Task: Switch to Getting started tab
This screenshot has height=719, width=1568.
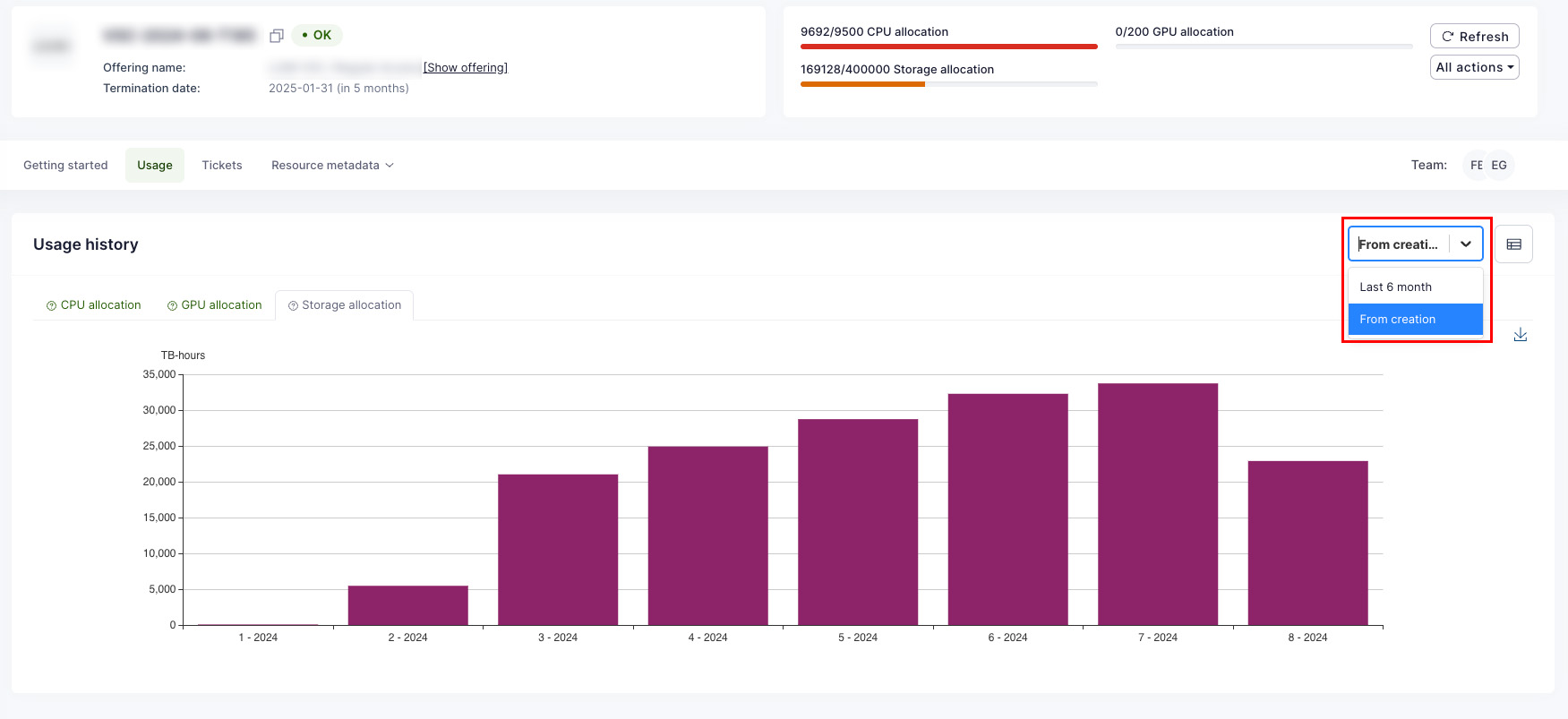Action: point(65,166)
